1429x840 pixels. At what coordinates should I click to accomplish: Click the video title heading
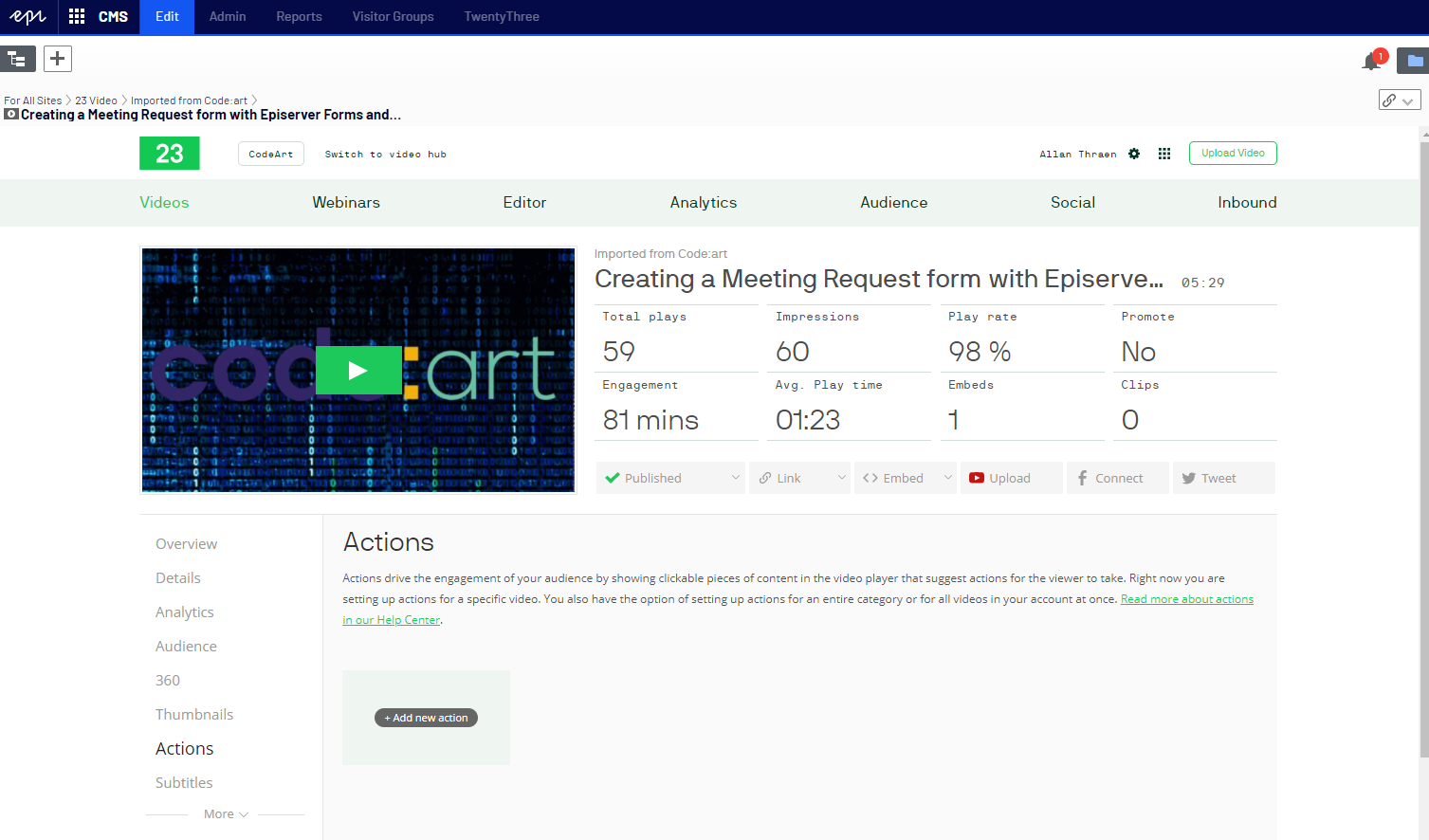(x=879, y=279)
